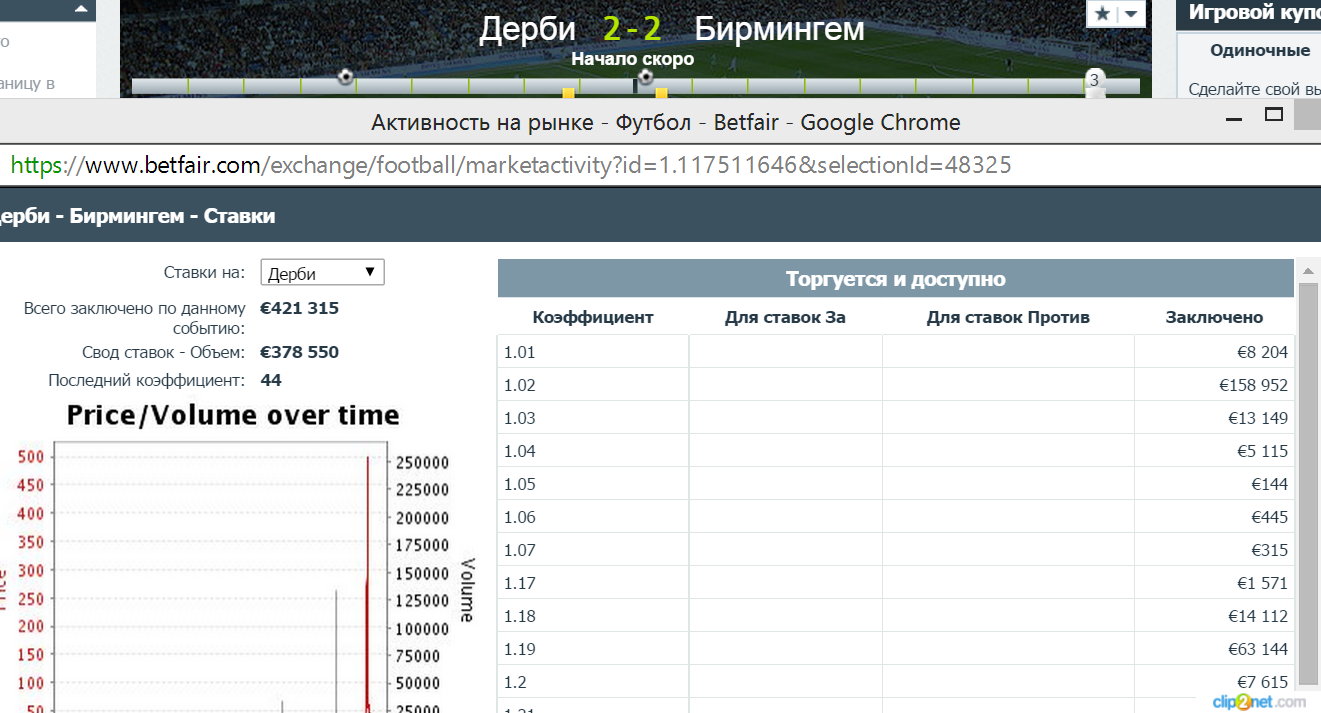Click the 'Для ставок Против' column header
The image size is (1321, 713).
1008,317
